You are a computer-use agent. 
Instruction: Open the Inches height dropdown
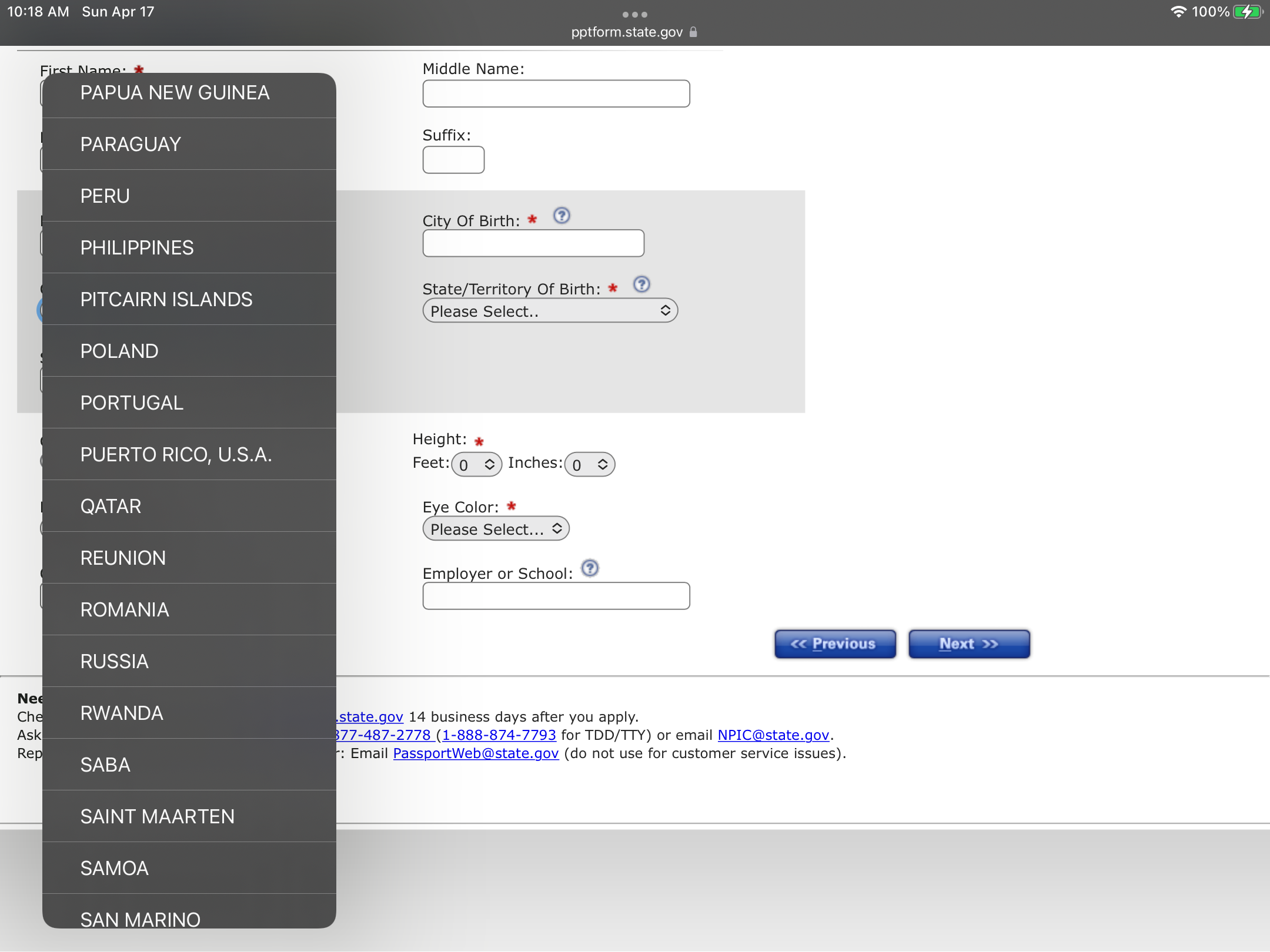point(589,465)
